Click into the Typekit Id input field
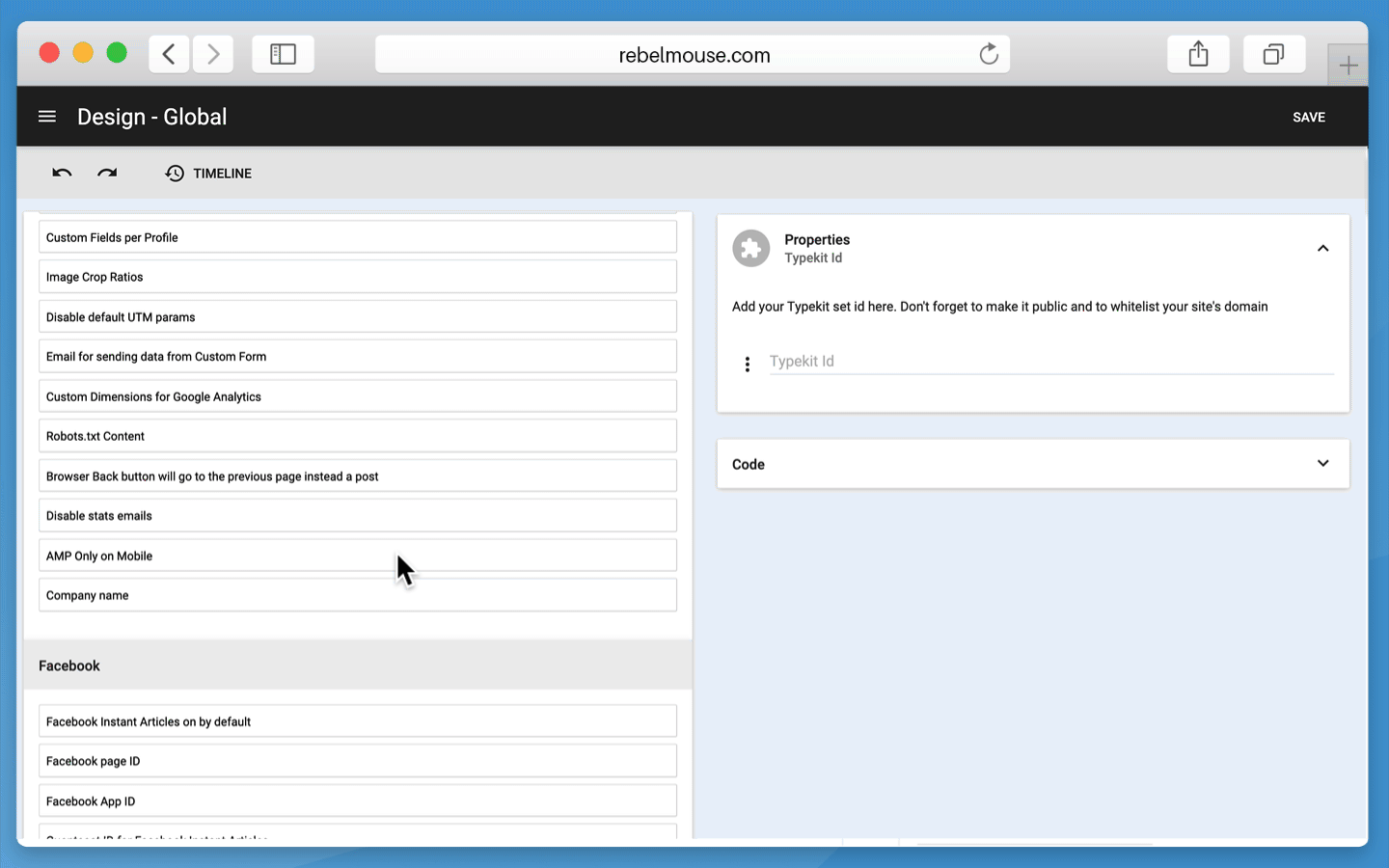The width and height of the screenshot is (1389, 868). (x=1049, y=362)
